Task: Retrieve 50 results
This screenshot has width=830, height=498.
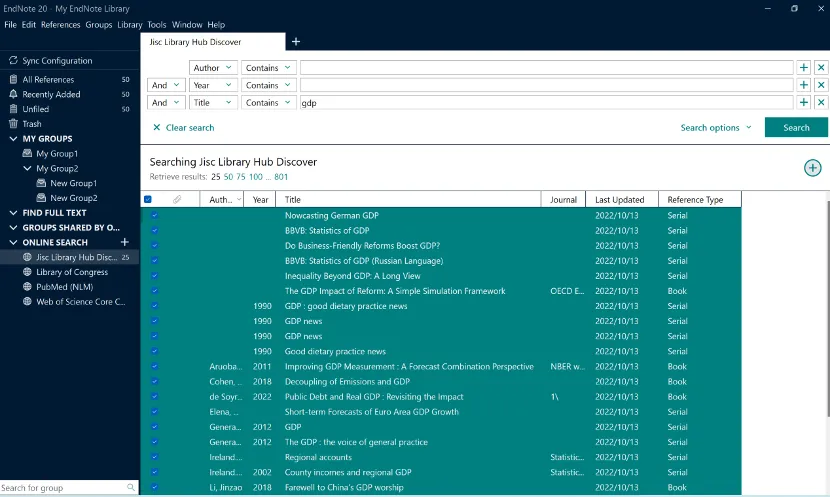Action: tap(228, 177)
